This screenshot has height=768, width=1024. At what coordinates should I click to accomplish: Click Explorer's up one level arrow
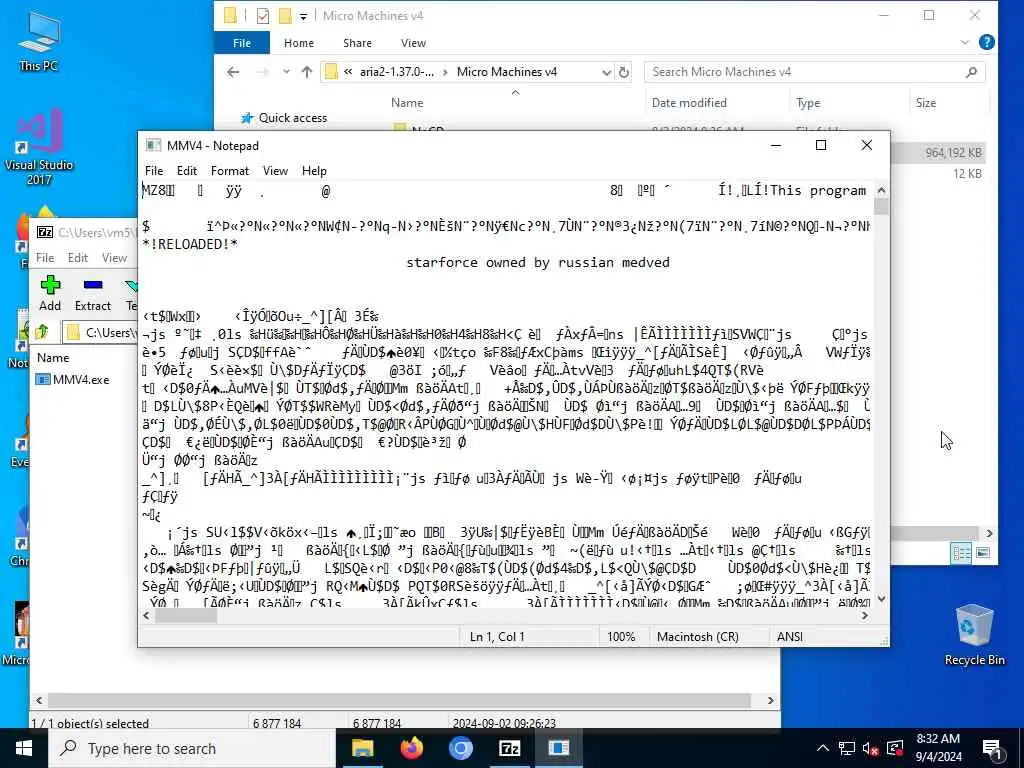pyautogui.click(x=307, y=72)
